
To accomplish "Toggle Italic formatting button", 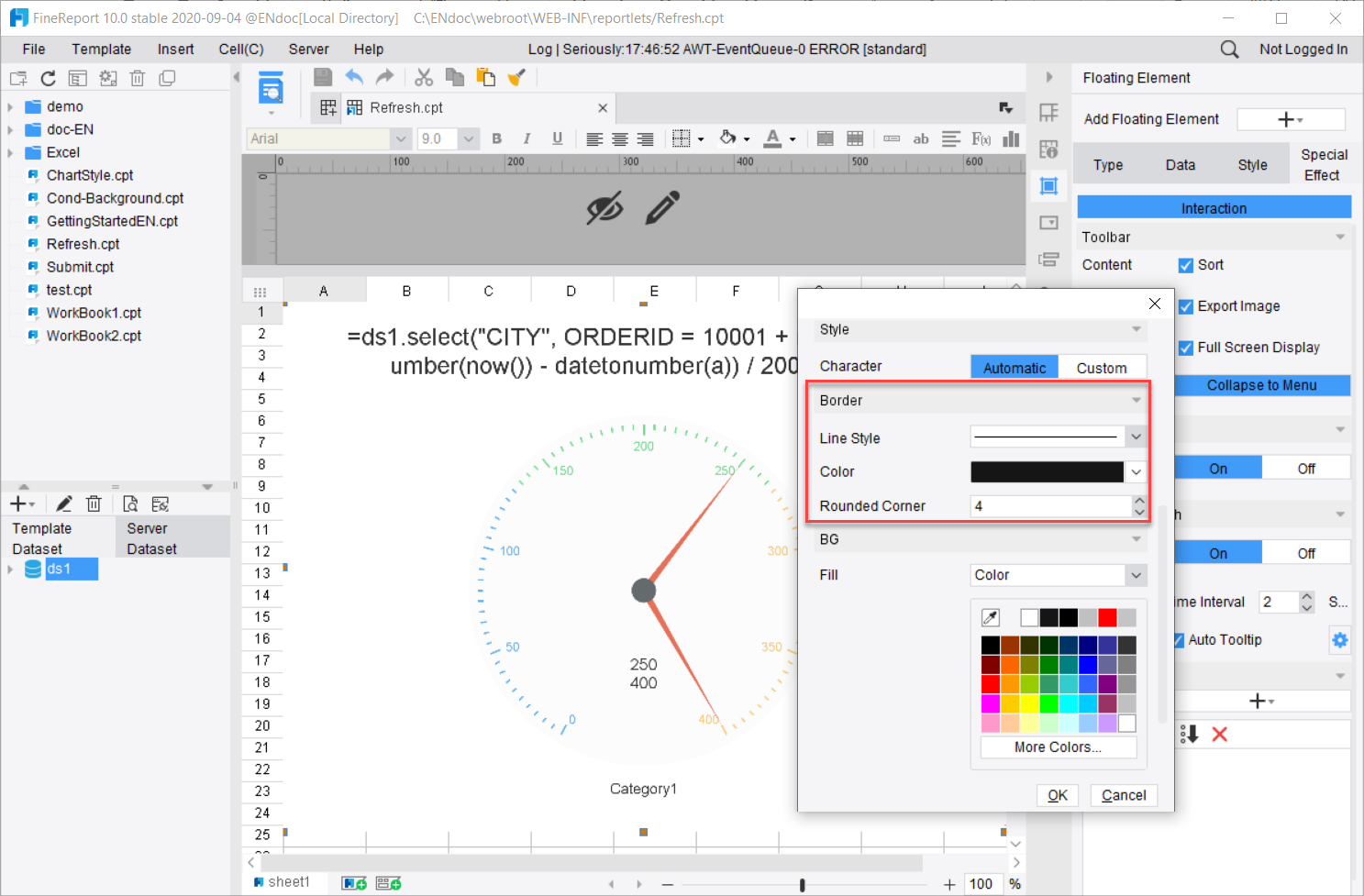I will (x=527, y=138).
